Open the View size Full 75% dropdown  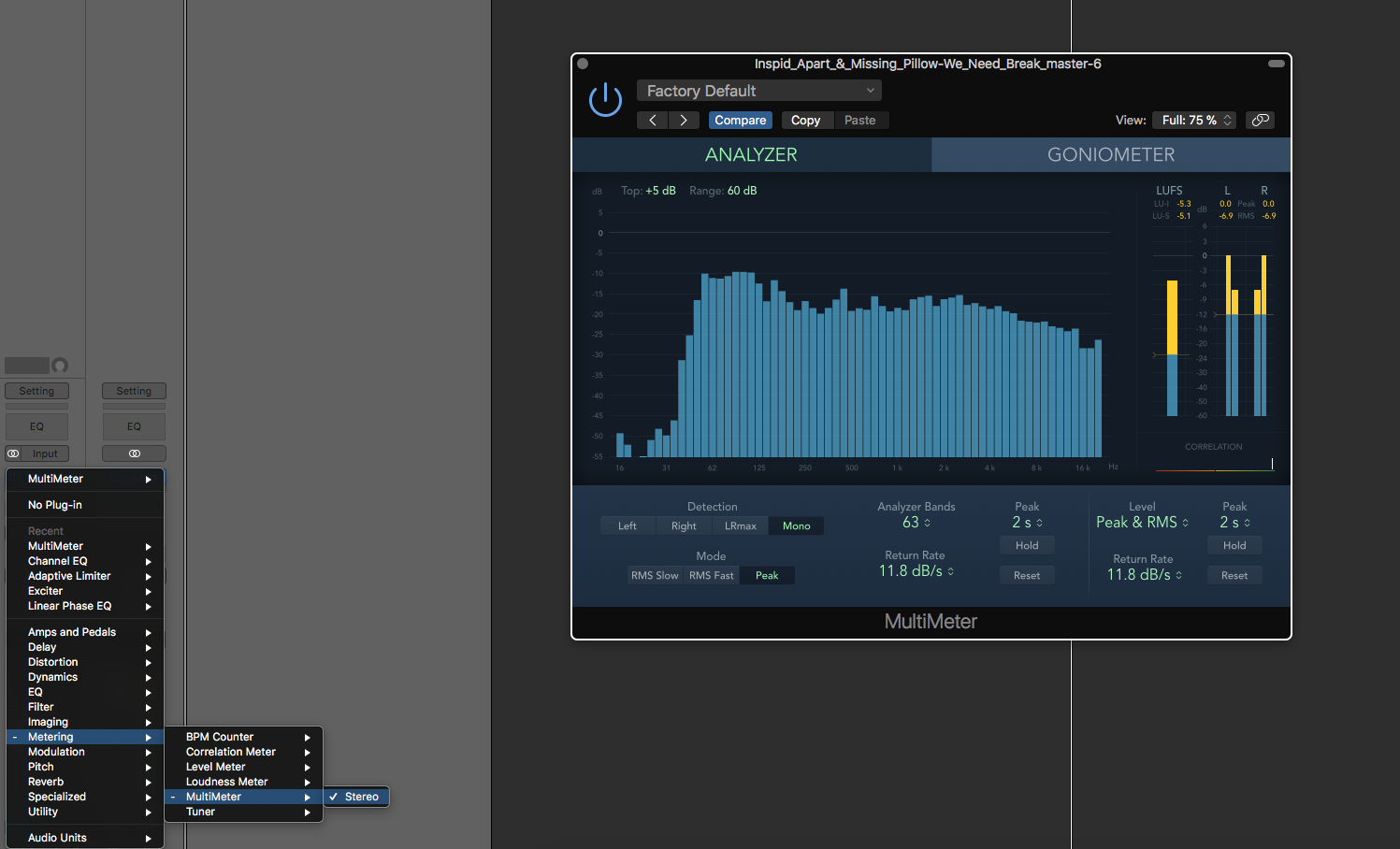(1195, 120)
